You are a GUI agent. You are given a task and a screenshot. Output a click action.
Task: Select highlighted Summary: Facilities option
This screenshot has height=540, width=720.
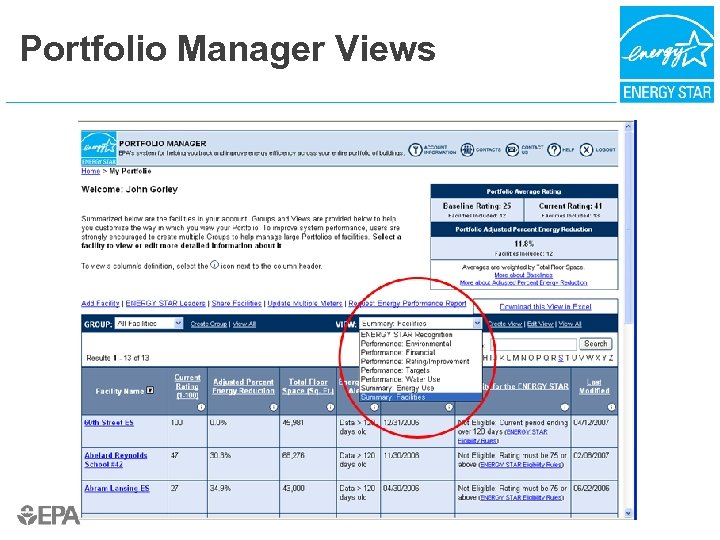coord(421,397)
